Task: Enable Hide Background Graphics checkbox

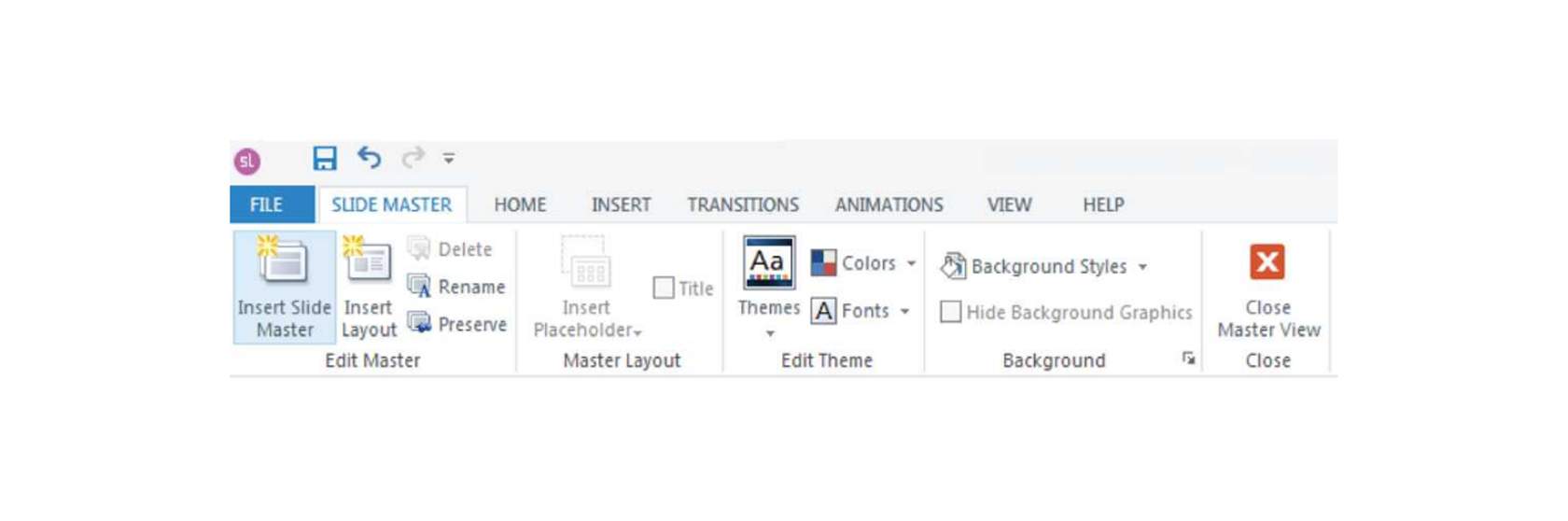Action: pyautogui.click(x=950, y=312)
